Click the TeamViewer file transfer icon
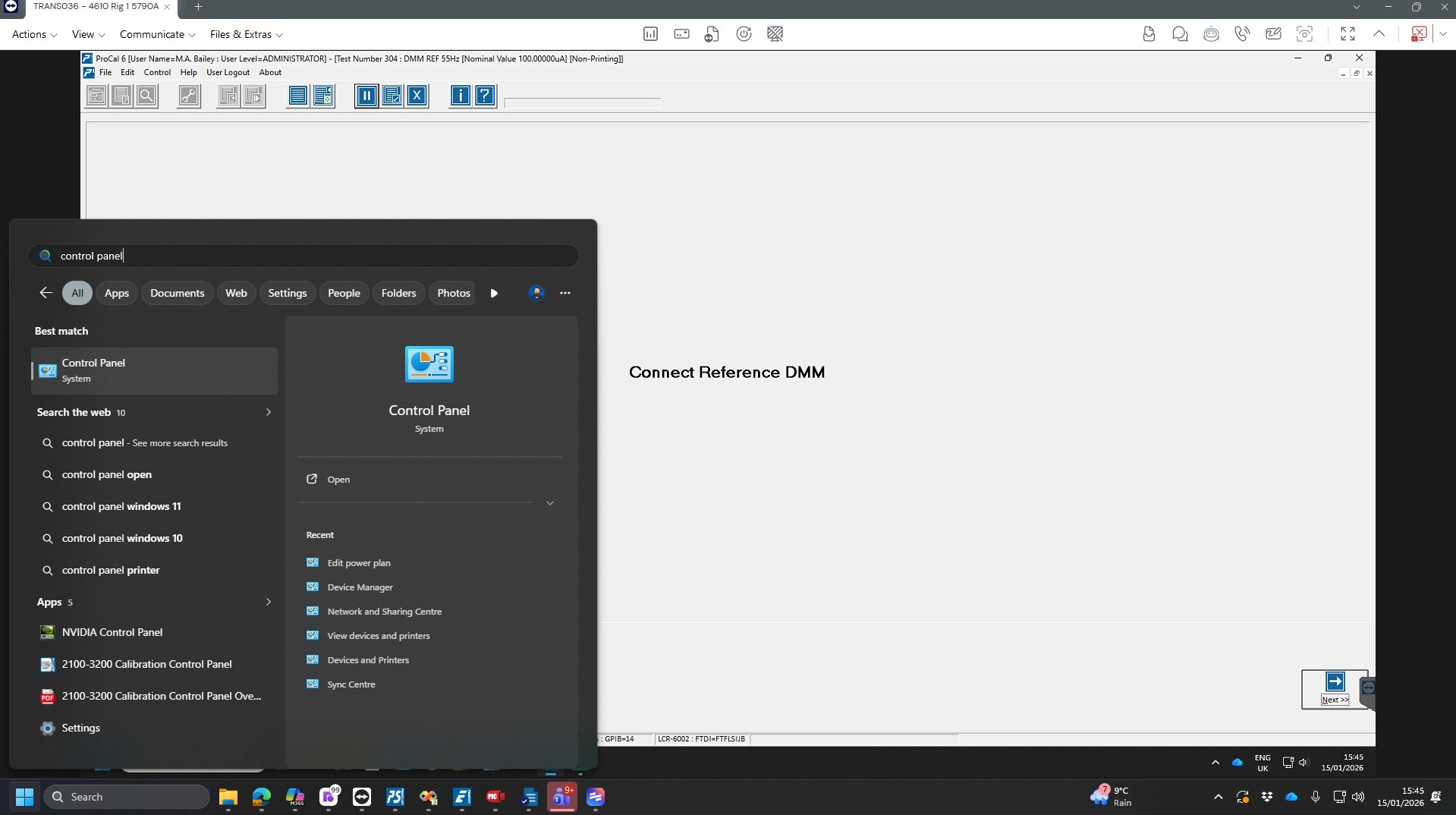1456x815 pixels. pos(1149,34)
